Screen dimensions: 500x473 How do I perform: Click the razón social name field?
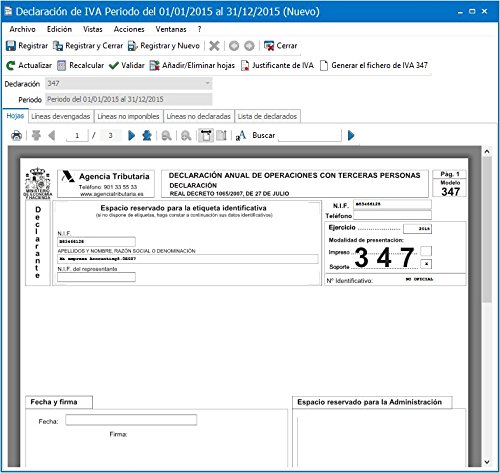click(188, 259)
